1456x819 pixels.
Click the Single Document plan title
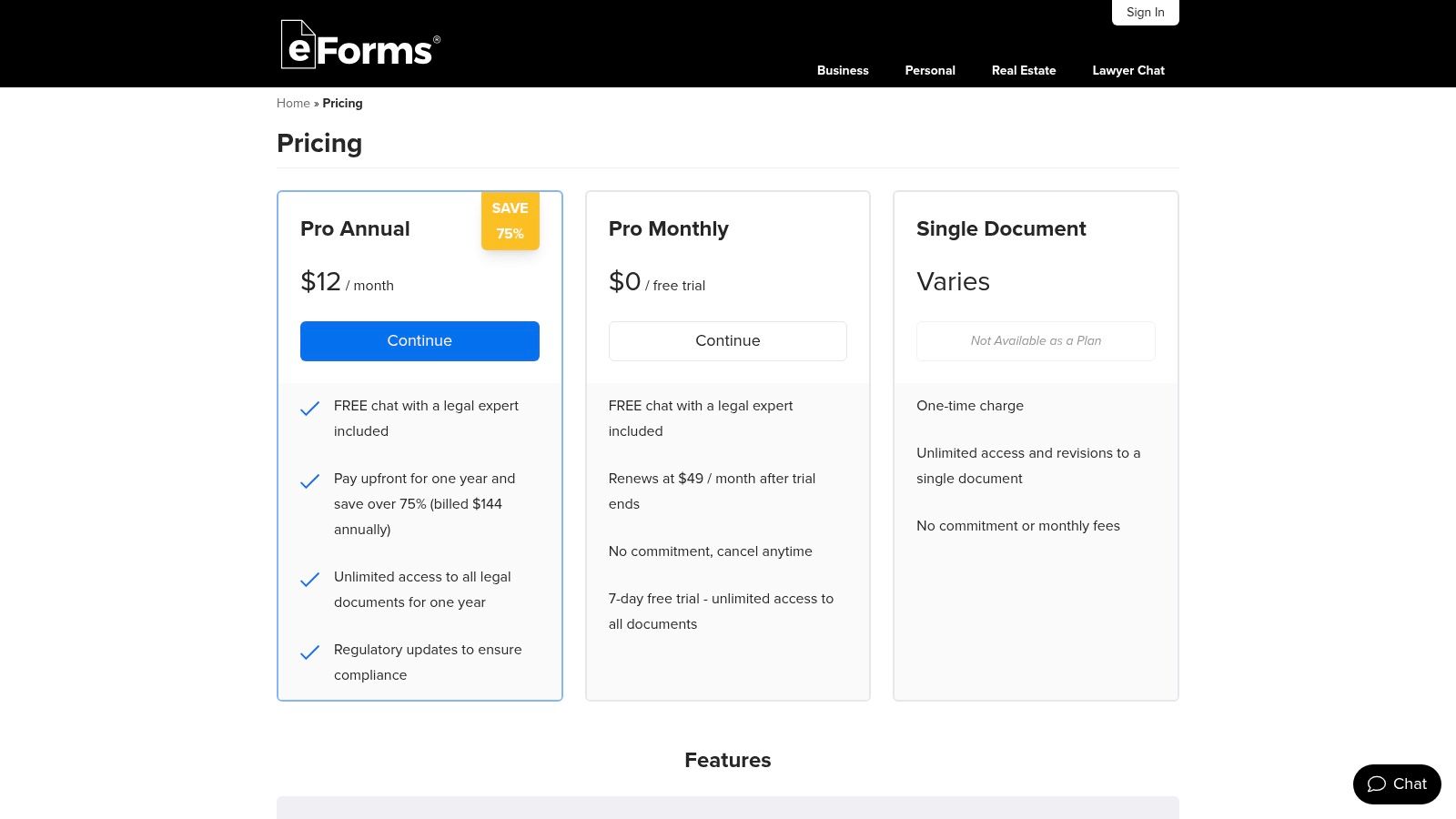click(x=1001, y=228)
